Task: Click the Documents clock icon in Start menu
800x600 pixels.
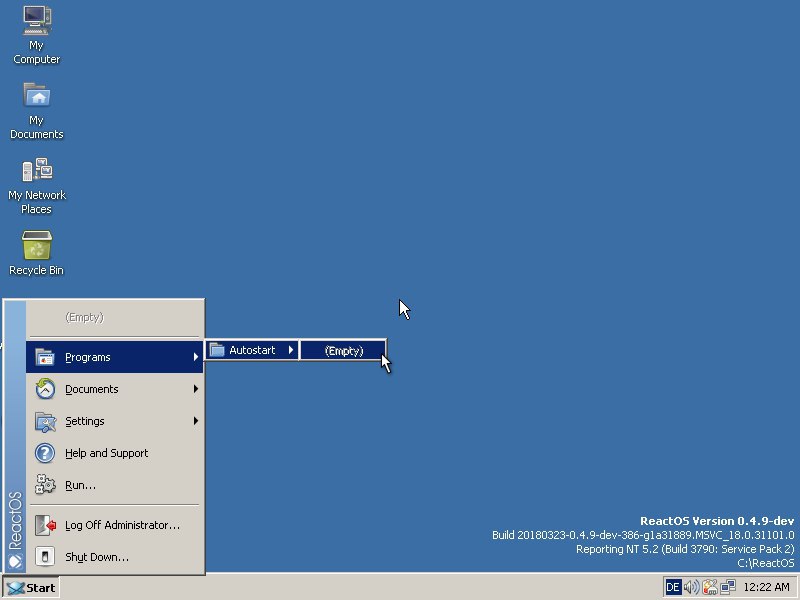Action: click(x=45, y=389)
